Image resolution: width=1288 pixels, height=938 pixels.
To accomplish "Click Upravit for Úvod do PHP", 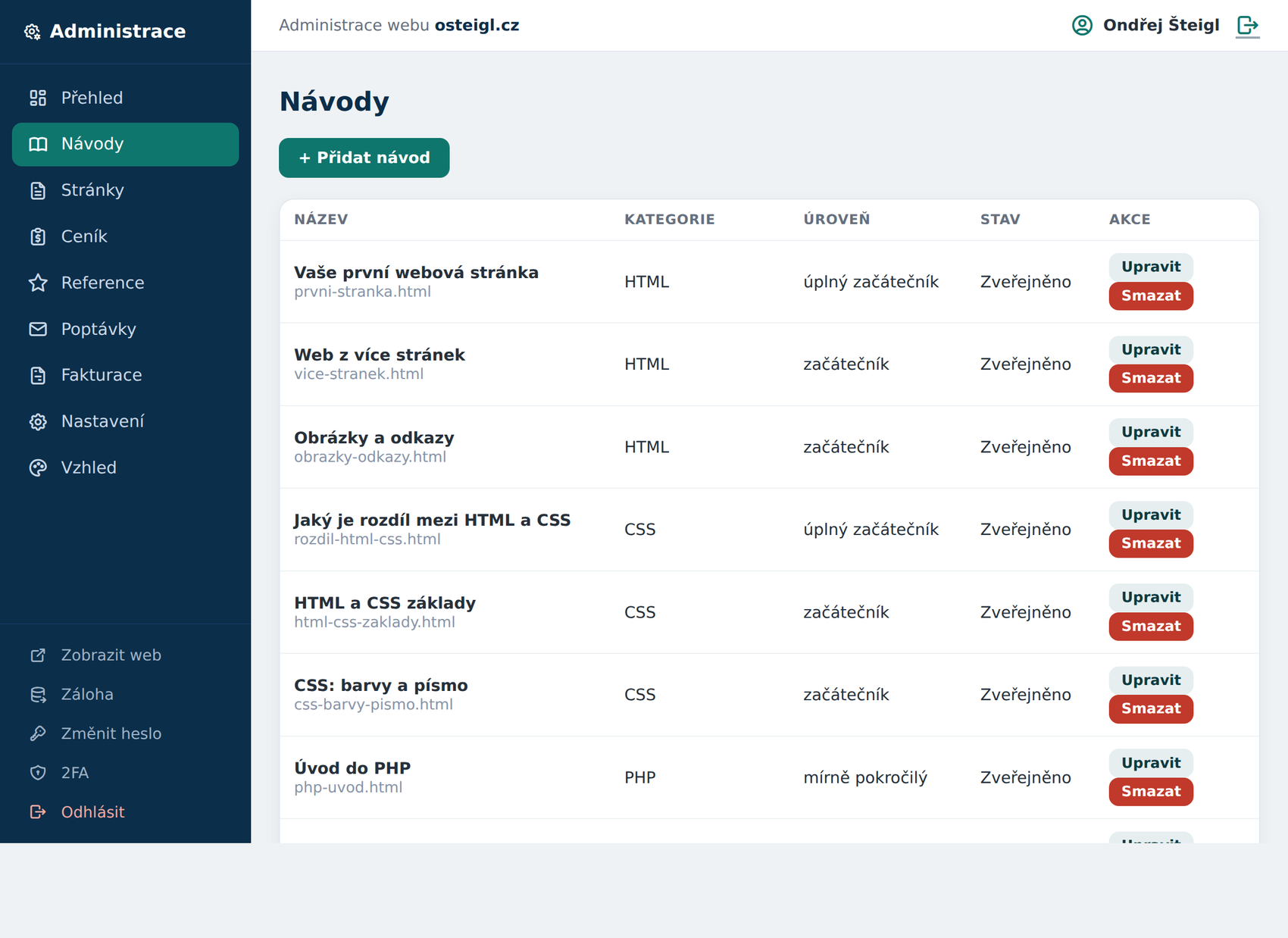I will (x=1151, y=763).
